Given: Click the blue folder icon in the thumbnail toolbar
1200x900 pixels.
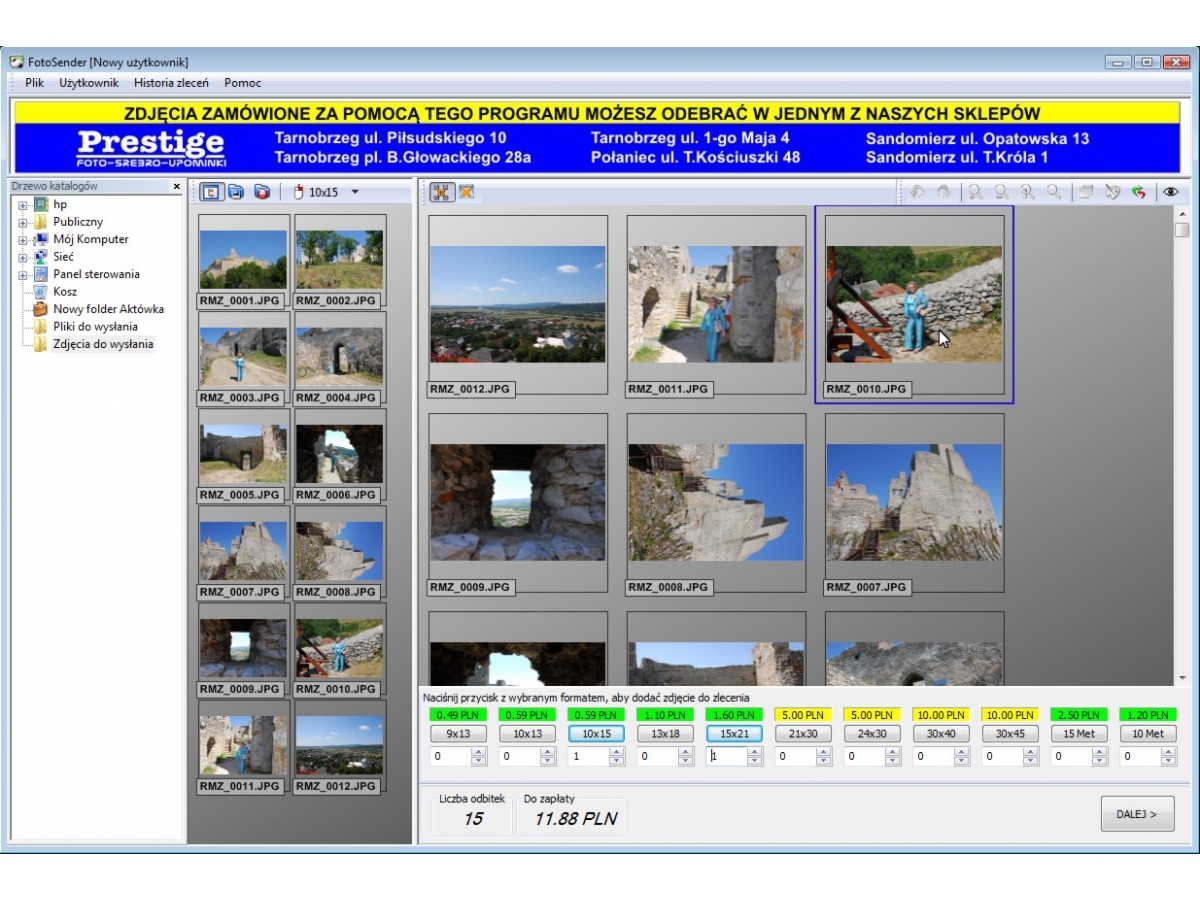Looking at the screenshot, I should [236, 192].
